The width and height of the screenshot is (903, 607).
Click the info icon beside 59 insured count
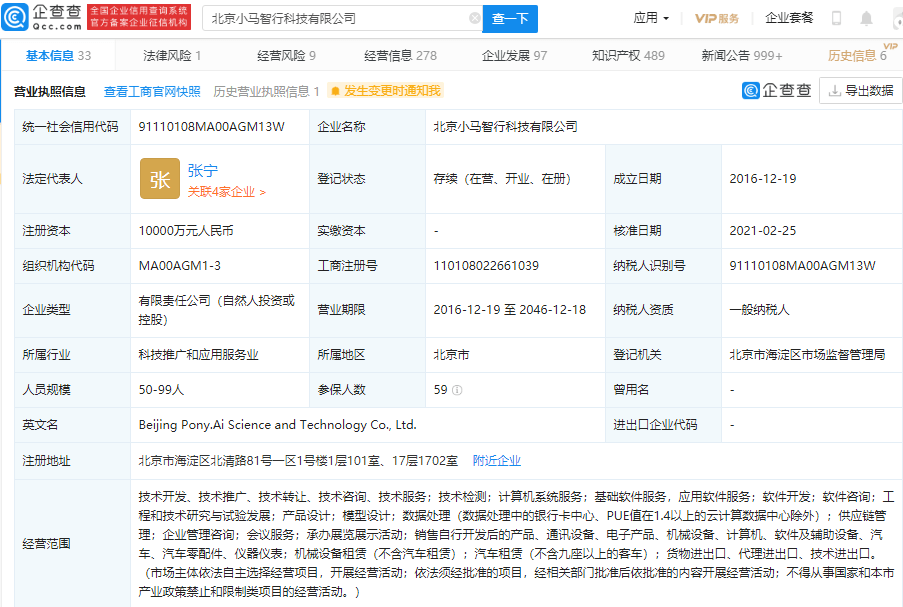(x=457, y=390)
